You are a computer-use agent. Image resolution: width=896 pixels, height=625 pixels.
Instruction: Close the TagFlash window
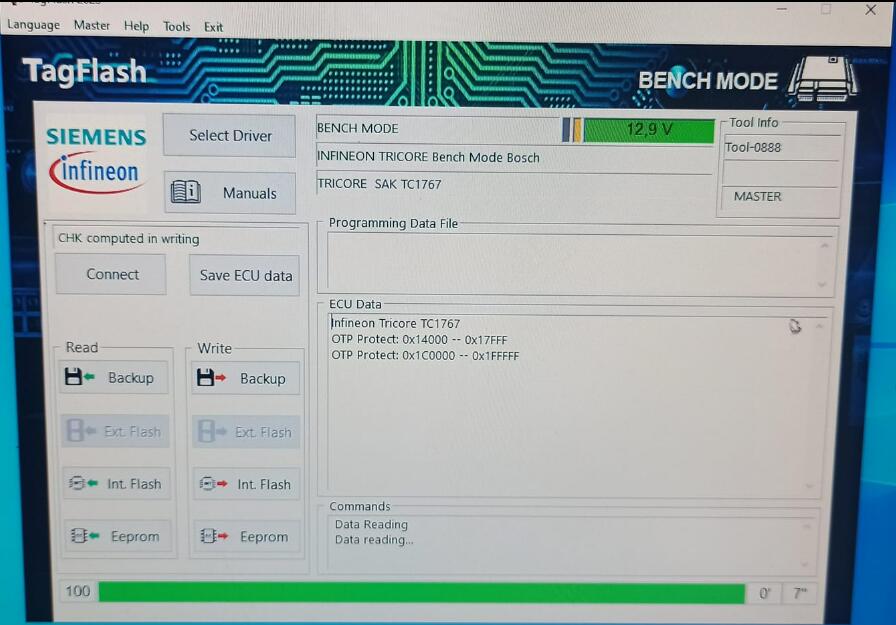870,10
